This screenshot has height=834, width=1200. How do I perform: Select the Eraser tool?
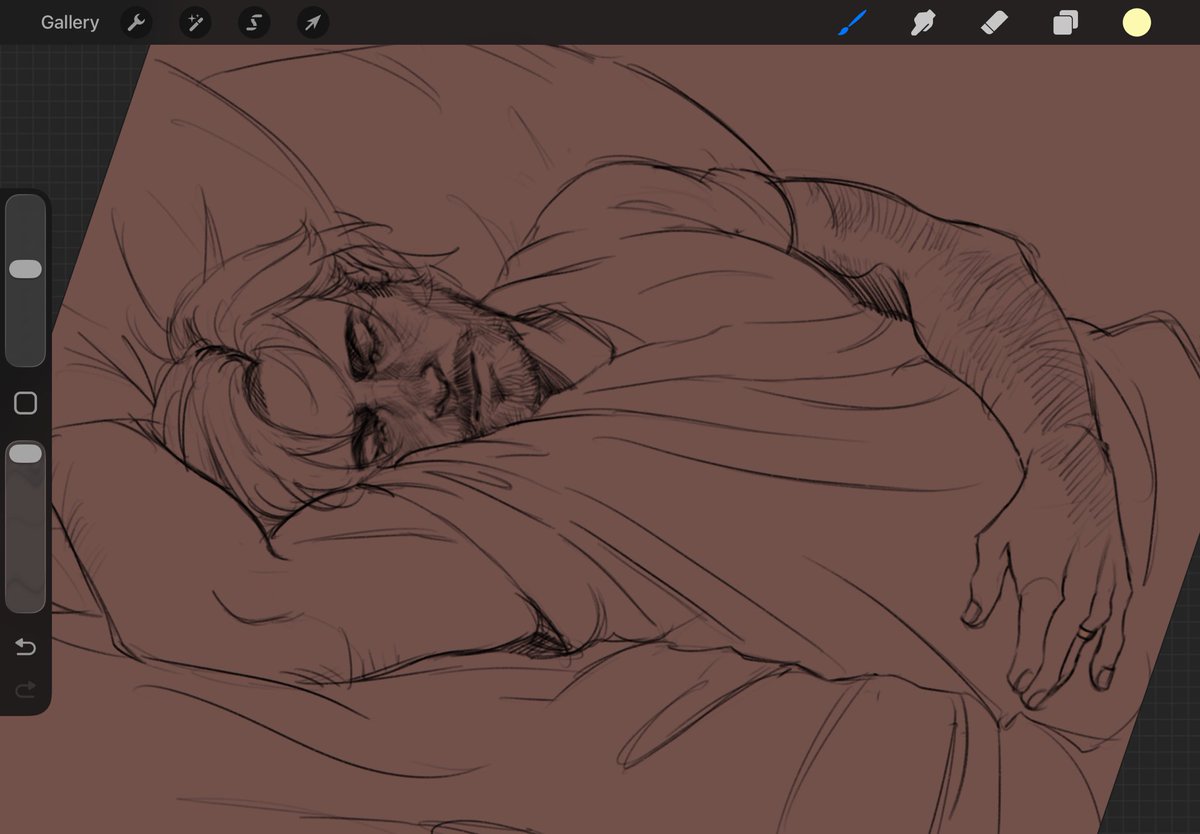[x=995, y=22]
